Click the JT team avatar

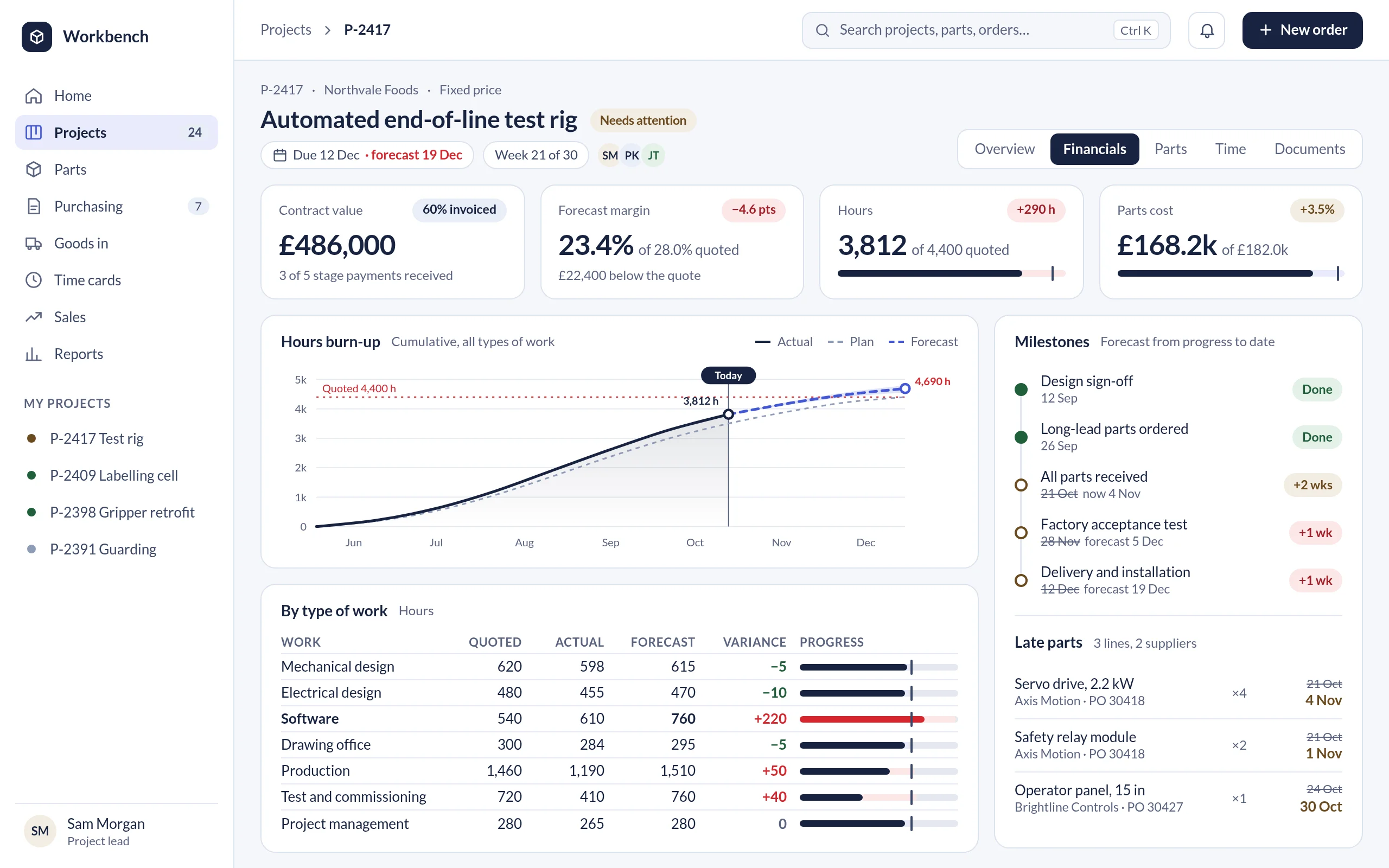click(x=653, y=155)
